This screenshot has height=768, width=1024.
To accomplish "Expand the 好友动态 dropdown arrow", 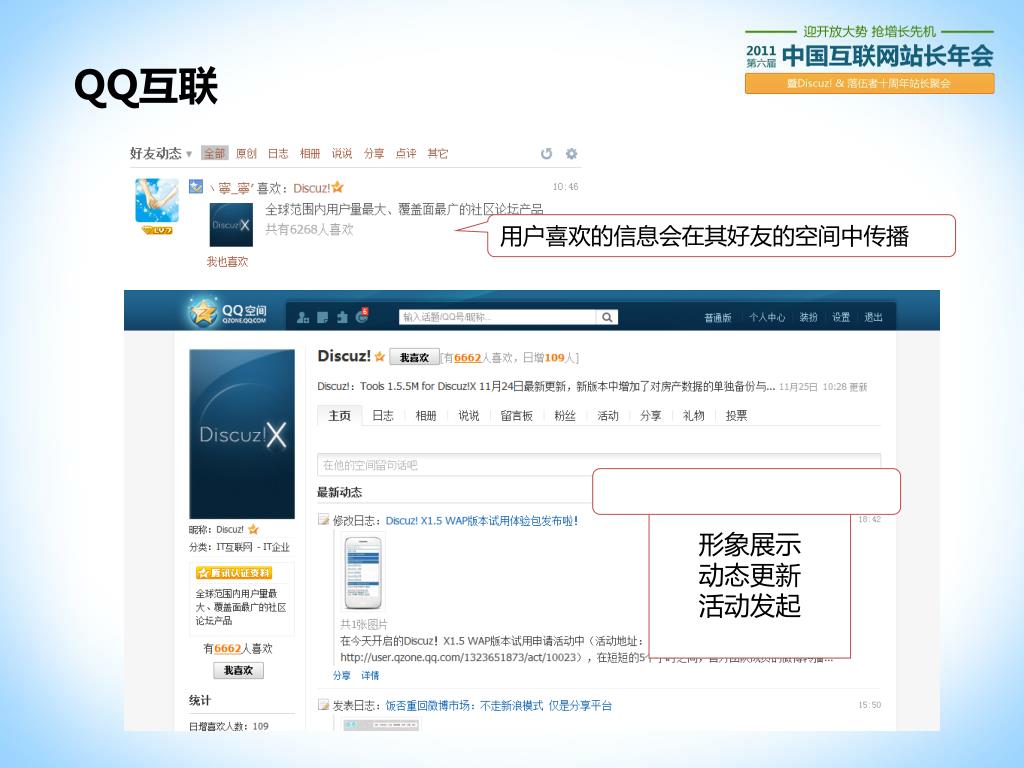I will [x=189, y=154].
